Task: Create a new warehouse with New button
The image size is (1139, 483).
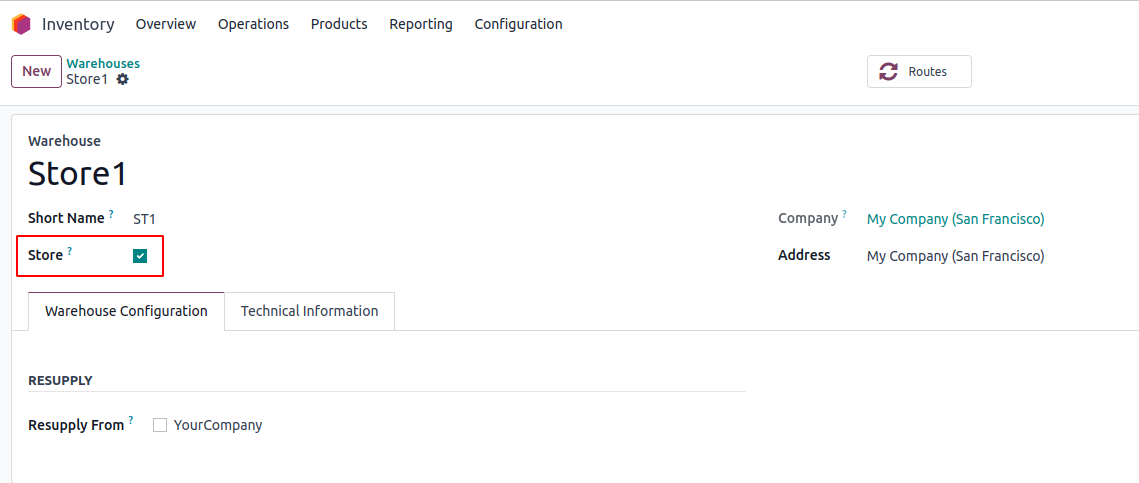Action: click(36, 71)
